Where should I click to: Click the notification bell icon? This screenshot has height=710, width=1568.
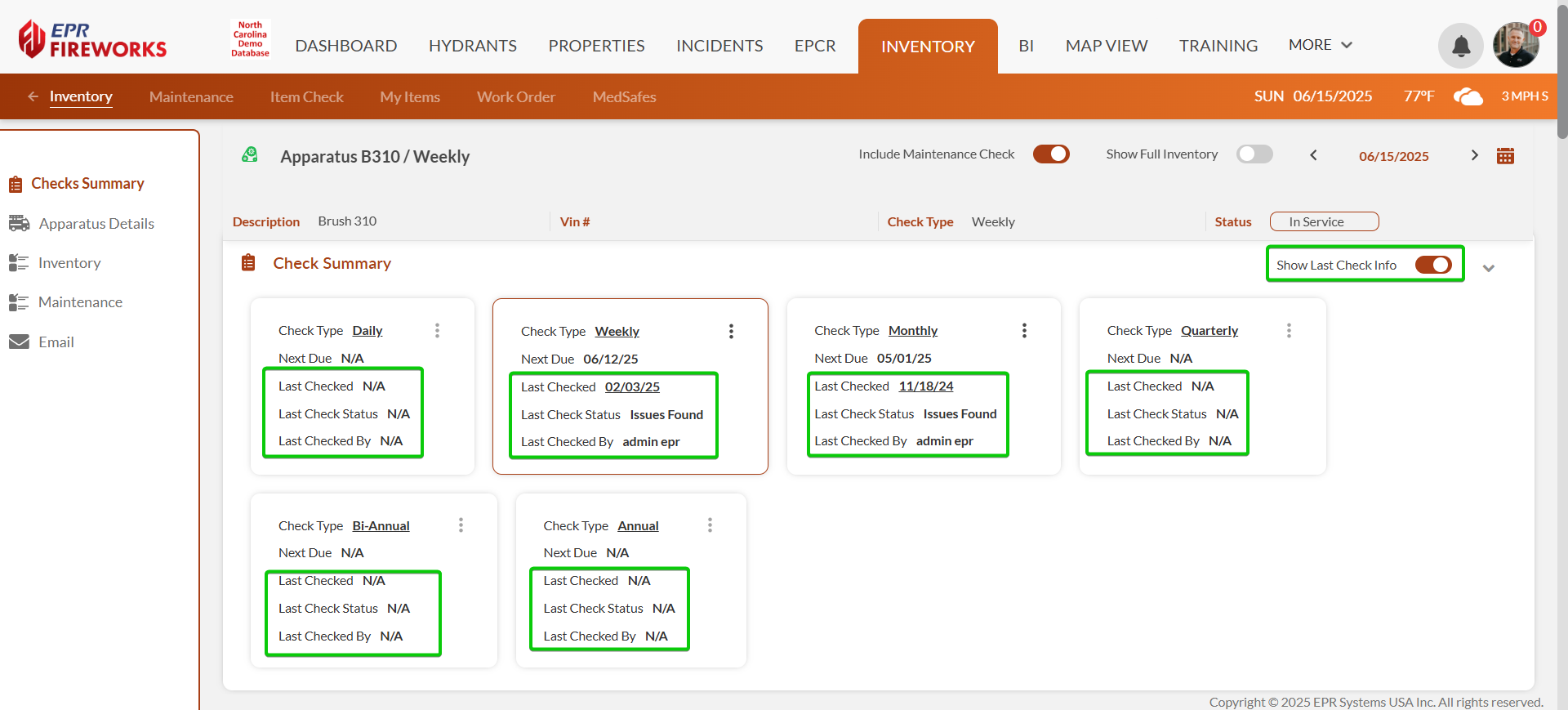(1460, 47)
